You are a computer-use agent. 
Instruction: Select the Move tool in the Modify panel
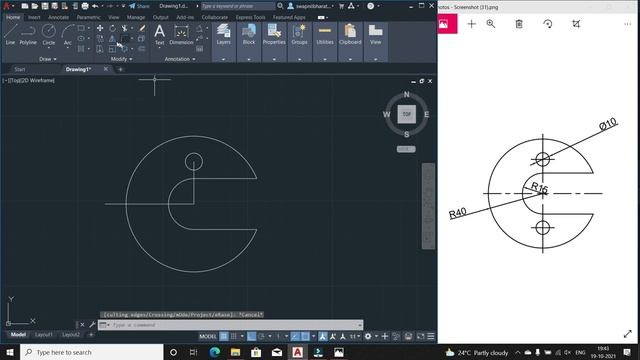point(100,28)
